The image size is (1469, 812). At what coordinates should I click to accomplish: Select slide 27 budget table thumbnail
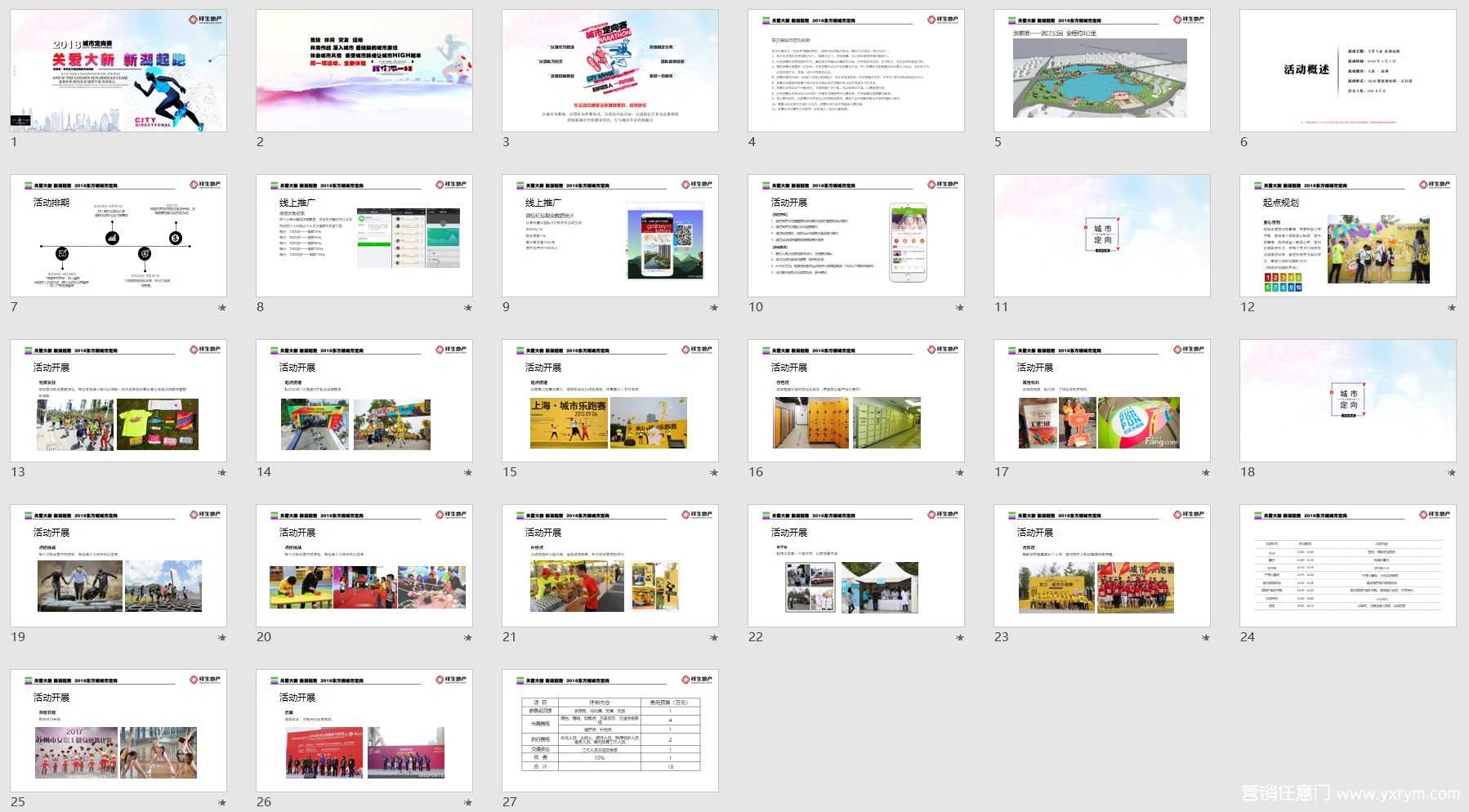pyautogui.click(x=610, y=731)
